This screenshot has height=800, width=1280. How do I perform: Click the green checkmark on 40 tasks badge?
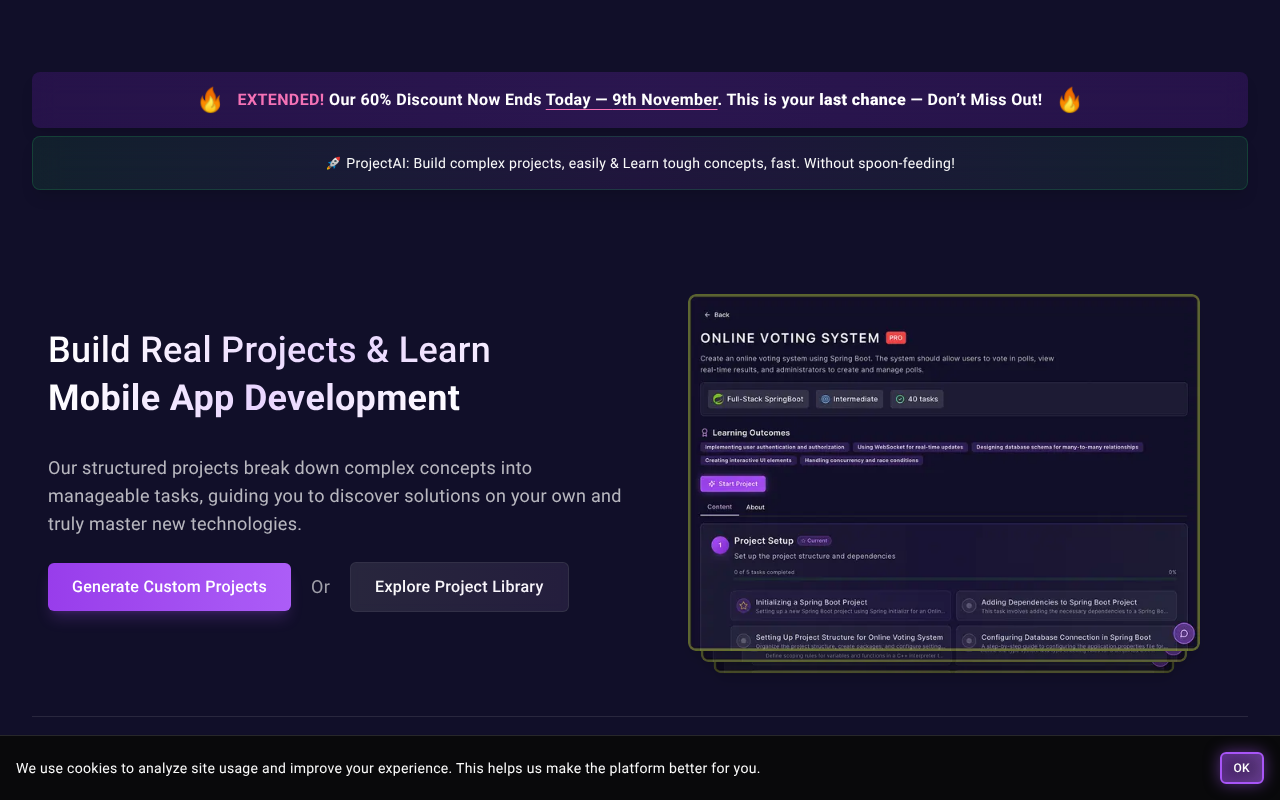[900, 399]
